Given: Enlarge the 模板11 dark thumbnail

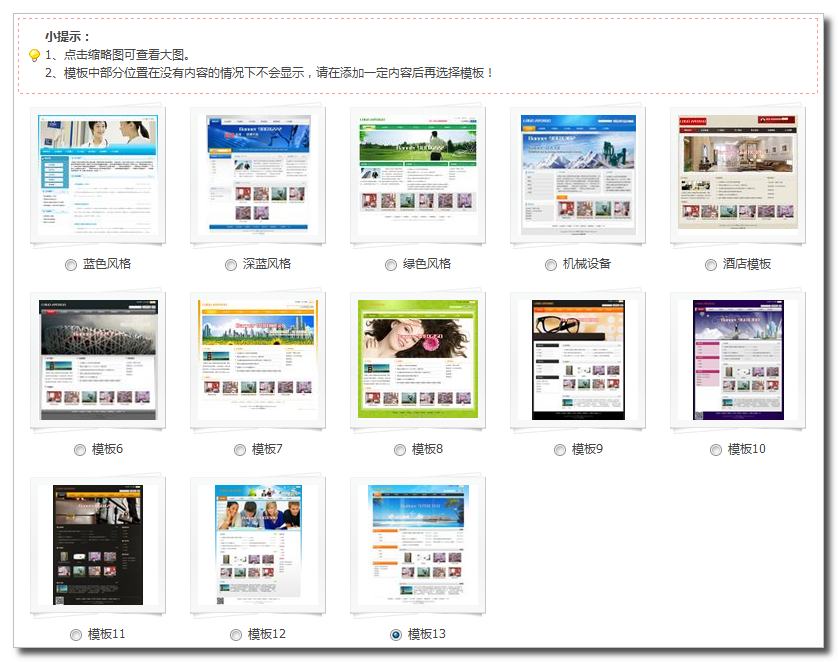Looking at the screenshot, I should [x=98, y=545].
